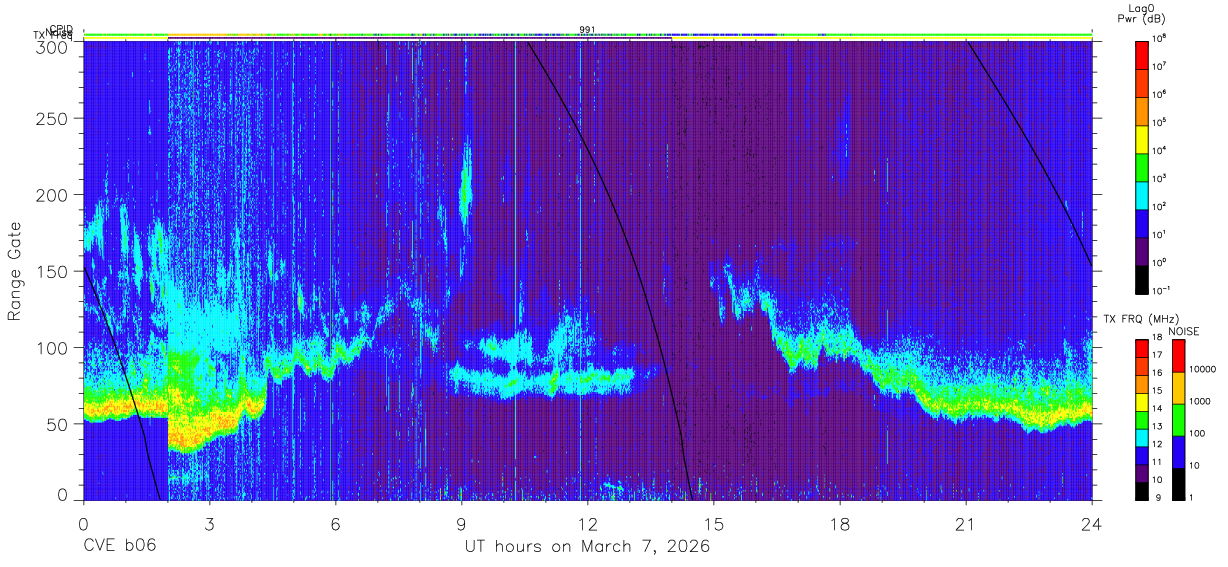Click the cyan segment of the TX FRQ colorbar

(x=1142, y=437)
